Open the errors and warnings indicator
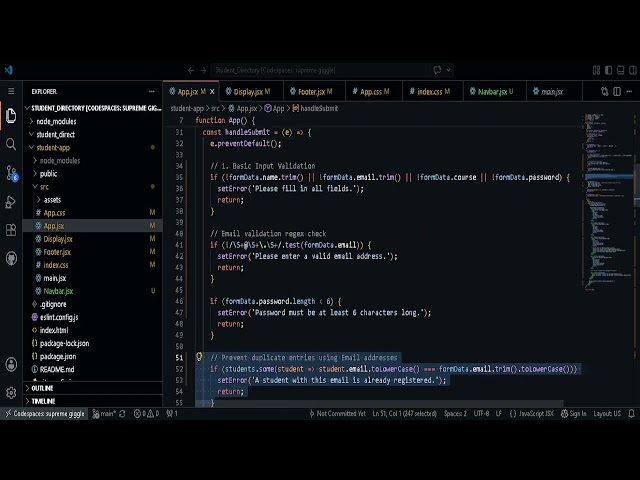The width and height of the screenshot is (640, 480). click(146, 413)
